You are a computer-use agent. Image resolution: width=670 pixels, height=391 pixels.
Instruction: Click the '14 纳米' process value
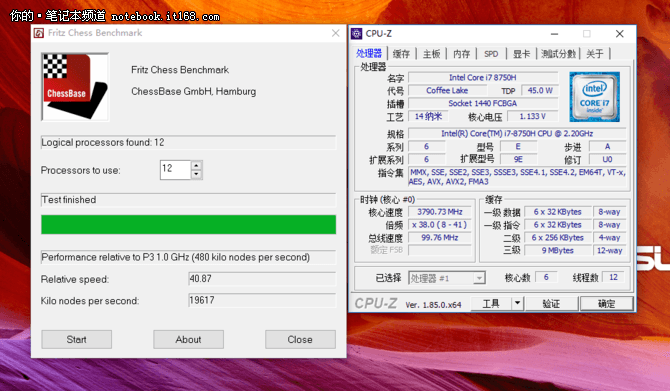428,116
